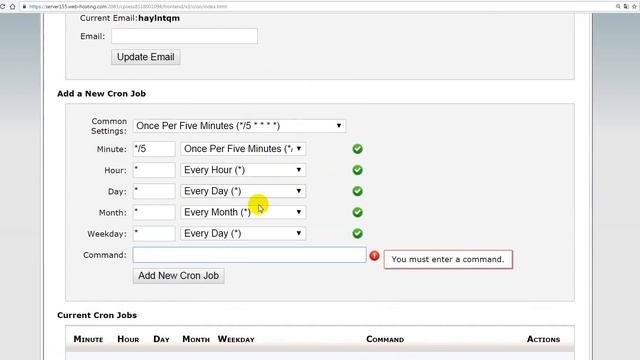Click the Day column header

pyautogui.click(x=161, y=339)
